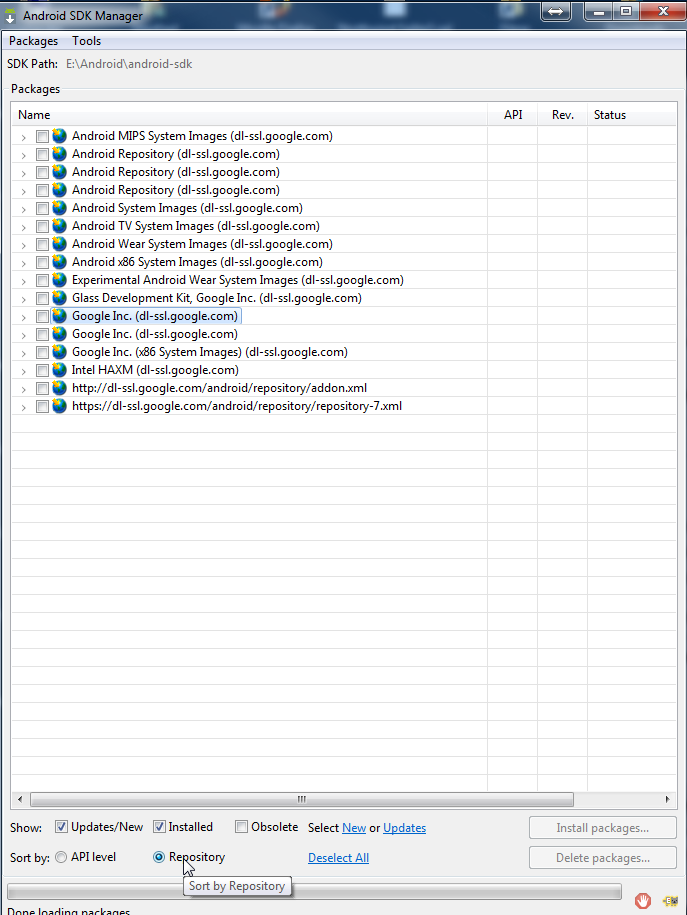Click the globe icon for Glass Development Kit
Image resolution: width=687 pixels, height=915 pixels.
(x=60, y=298)
